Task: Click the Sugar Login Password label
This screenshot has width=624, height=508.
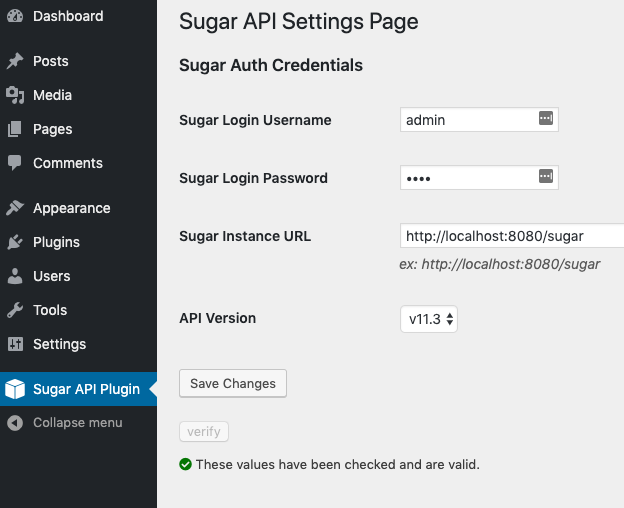Action: click(254, 178)
